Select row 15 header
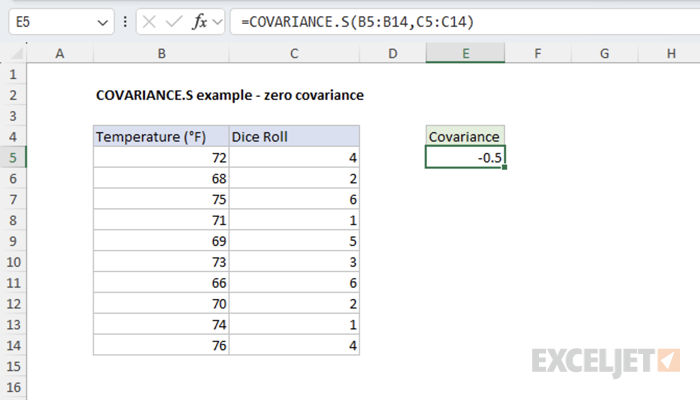 pos(13,366)
